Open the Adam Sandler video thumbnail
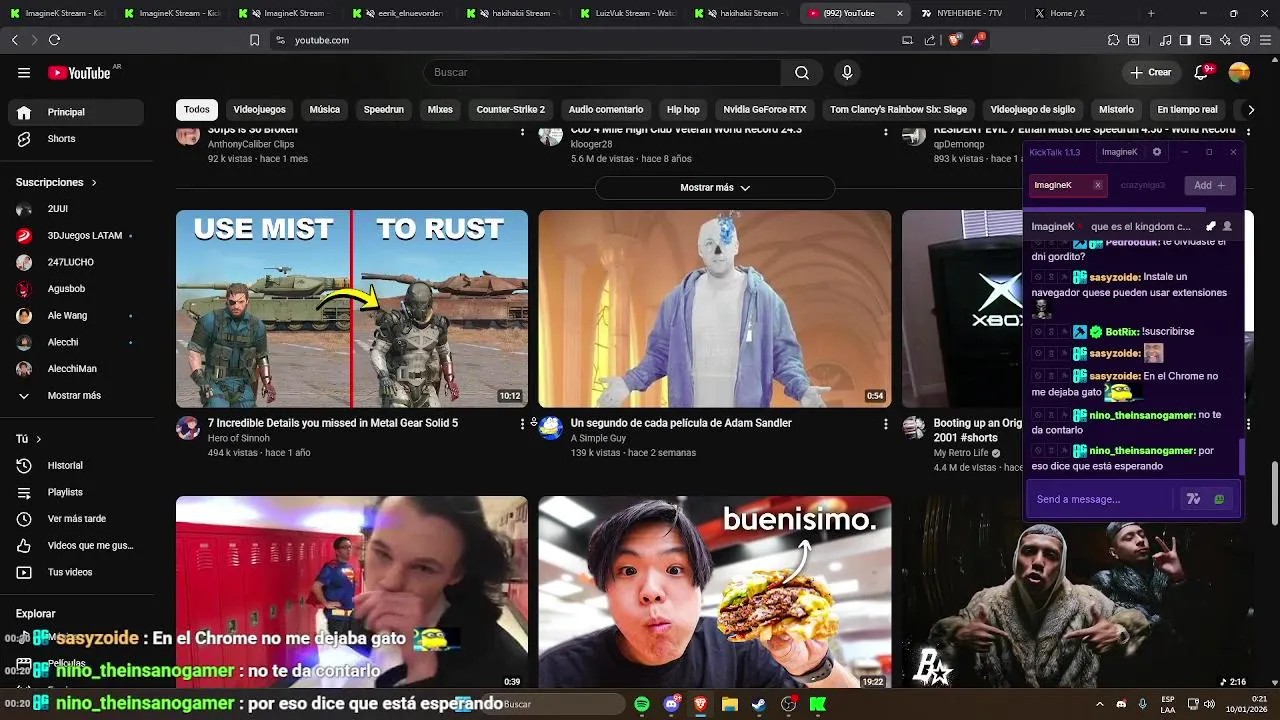The height and width of the screenshot is (720, 1280). click(715, 308)
